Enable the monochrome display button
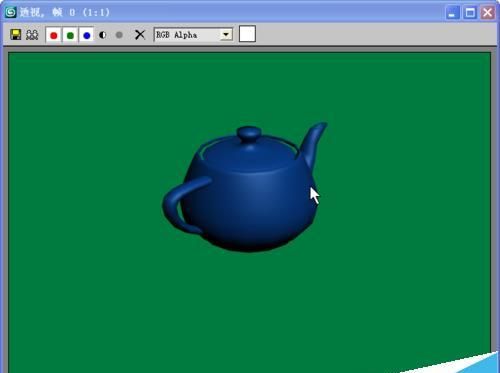500x373 pixels. pyautogui.click(x=119, y=35)
